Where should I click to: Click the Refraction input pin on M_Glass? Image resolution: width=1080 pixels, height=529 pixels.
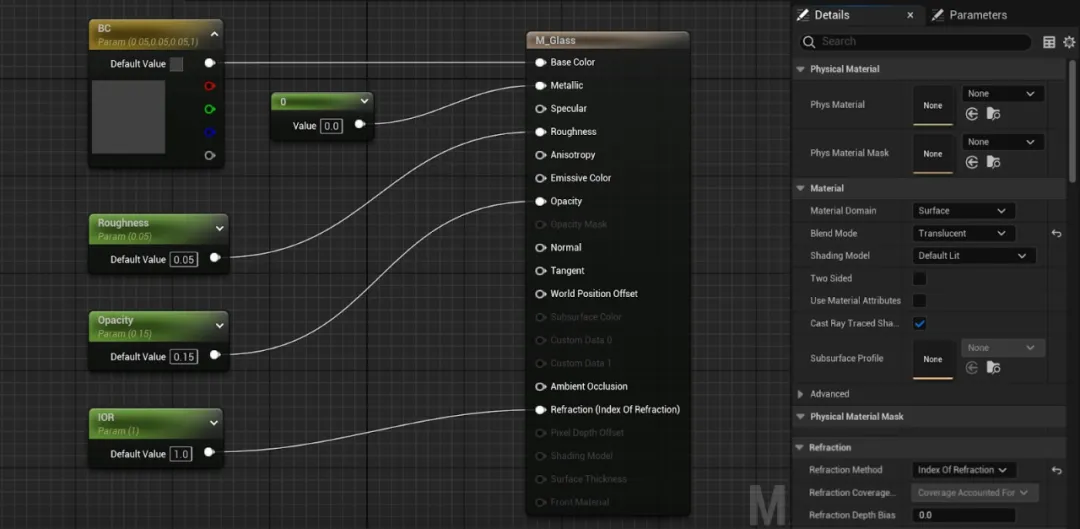pyautogui.click(x=541, y=410)
